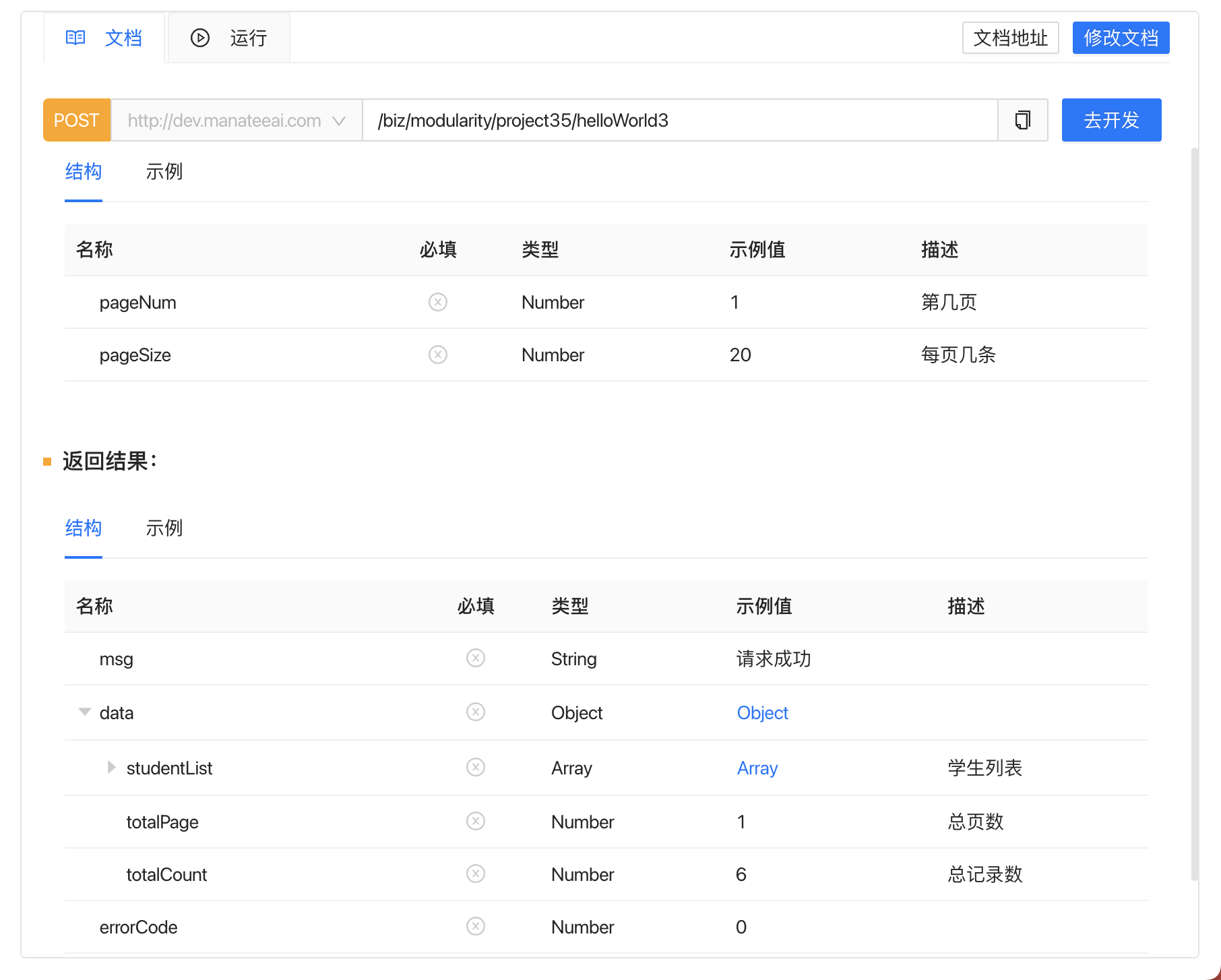Click the 学生列表 description
The width and height of the screenshot is (1221, 980).
pos(985,768)
